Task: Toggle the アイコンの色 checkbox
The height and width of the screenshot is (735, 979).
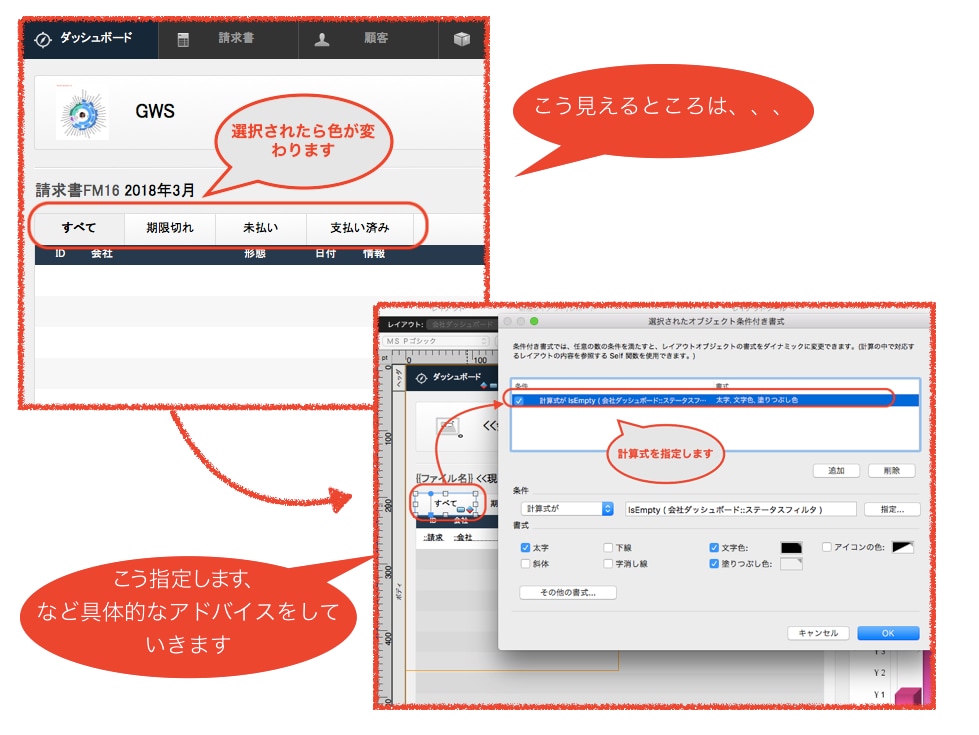Action: coord(827,547)
